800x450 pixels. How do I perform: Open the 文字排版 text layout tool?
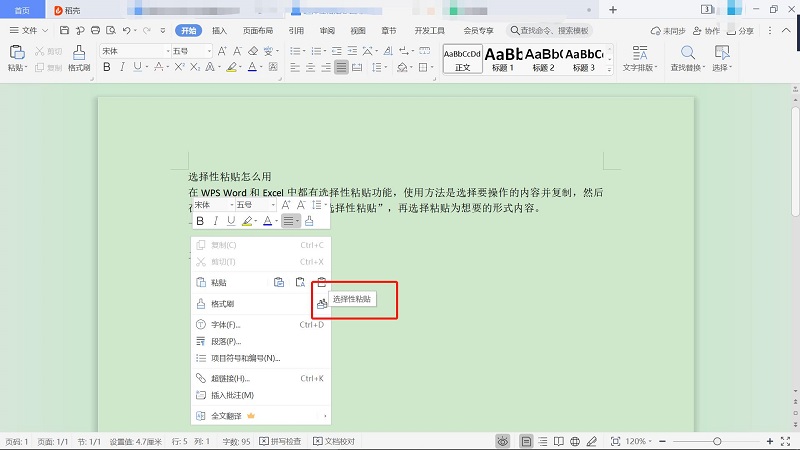pos(637,58)
